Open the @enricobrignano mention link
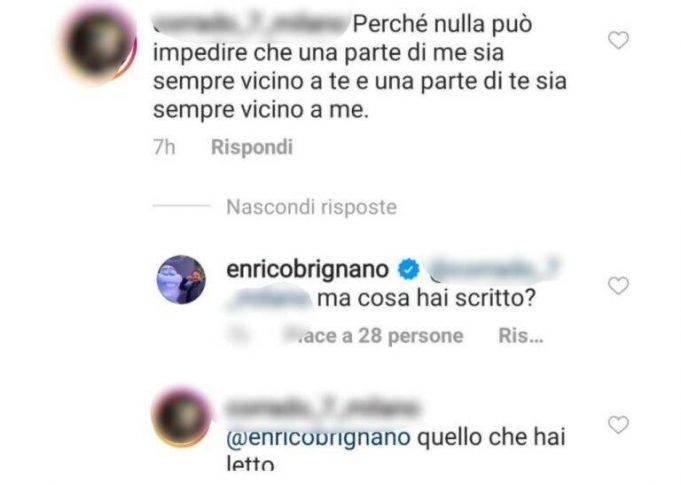 click(x=318, y=437)
